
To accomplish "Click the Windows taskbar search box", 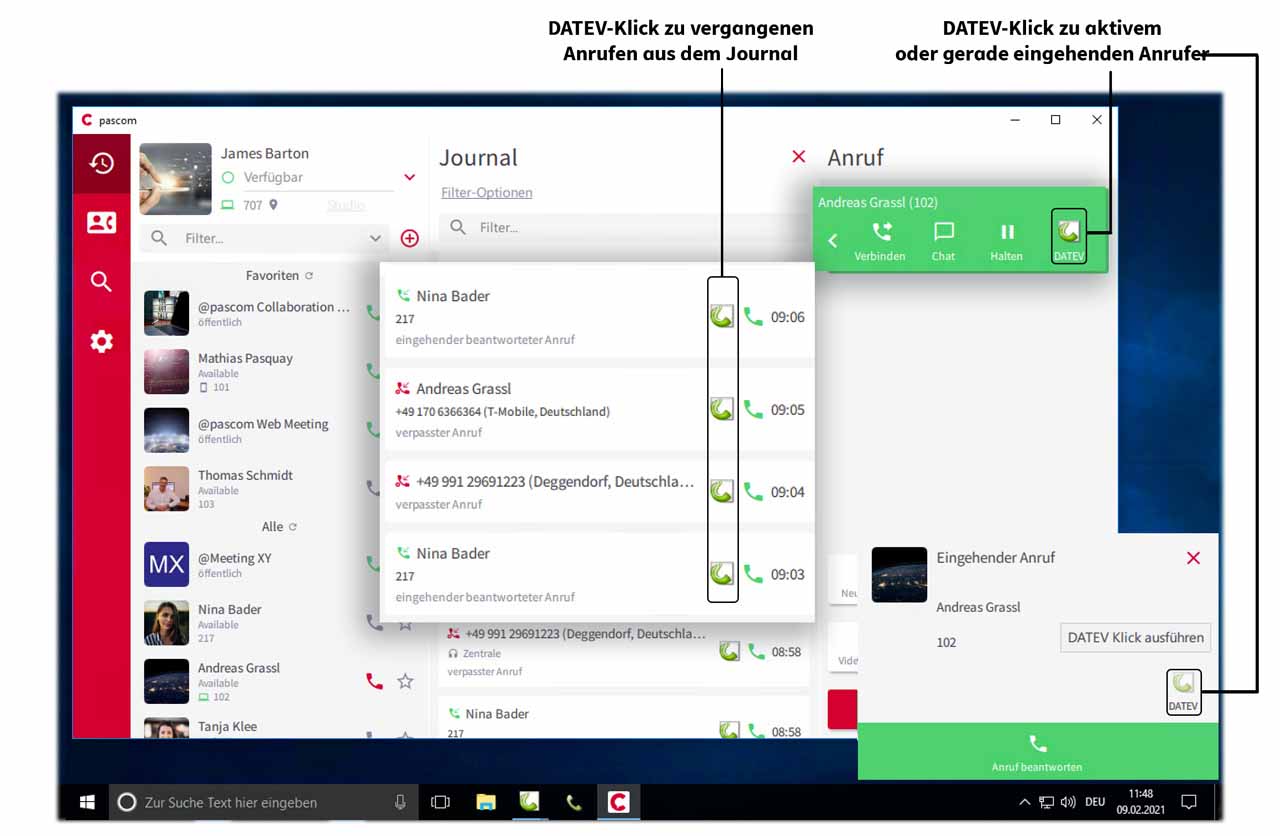I will (x=263, y=802).
